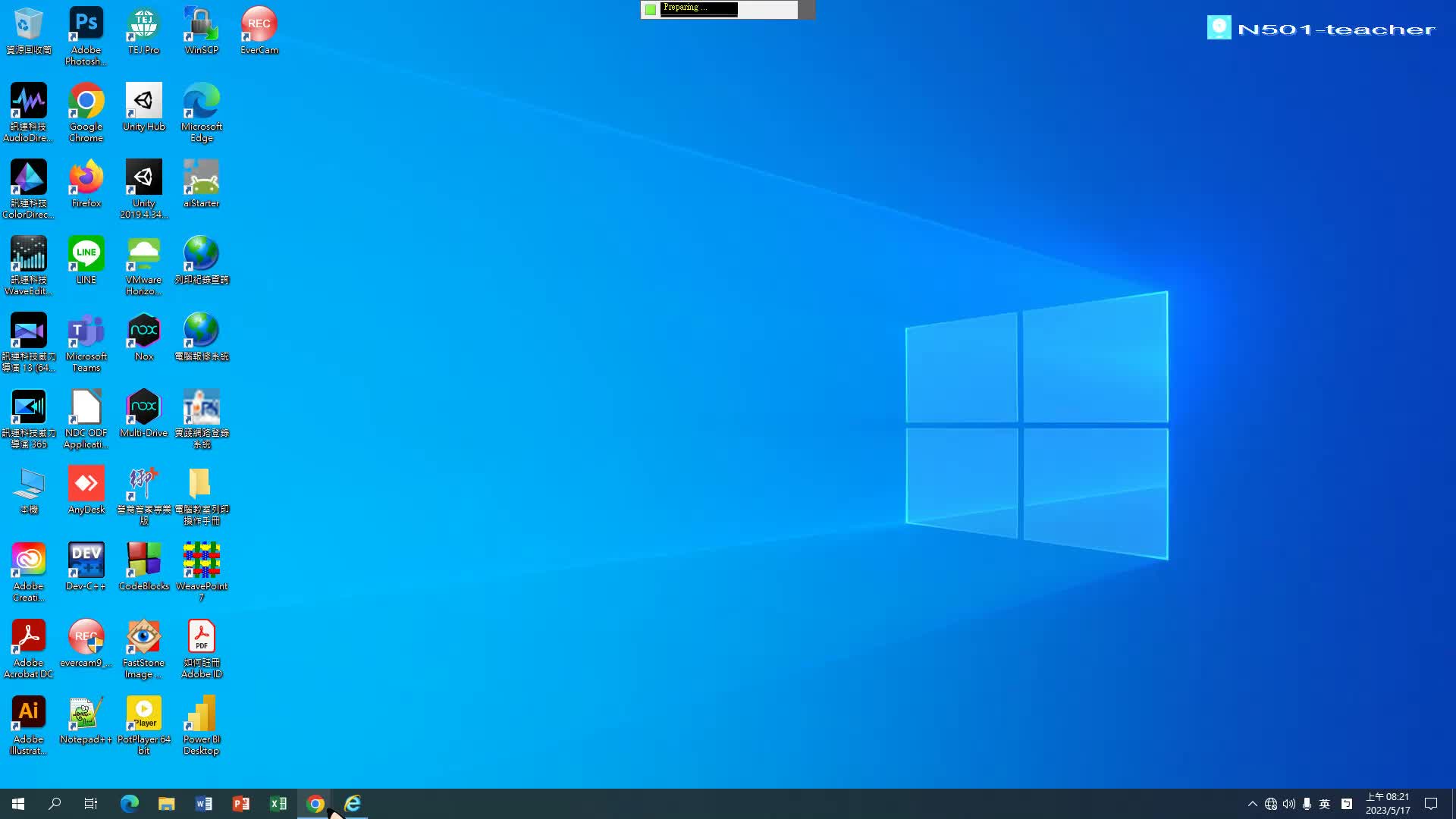Open the notification Action Center

(x=1431, y=804)
